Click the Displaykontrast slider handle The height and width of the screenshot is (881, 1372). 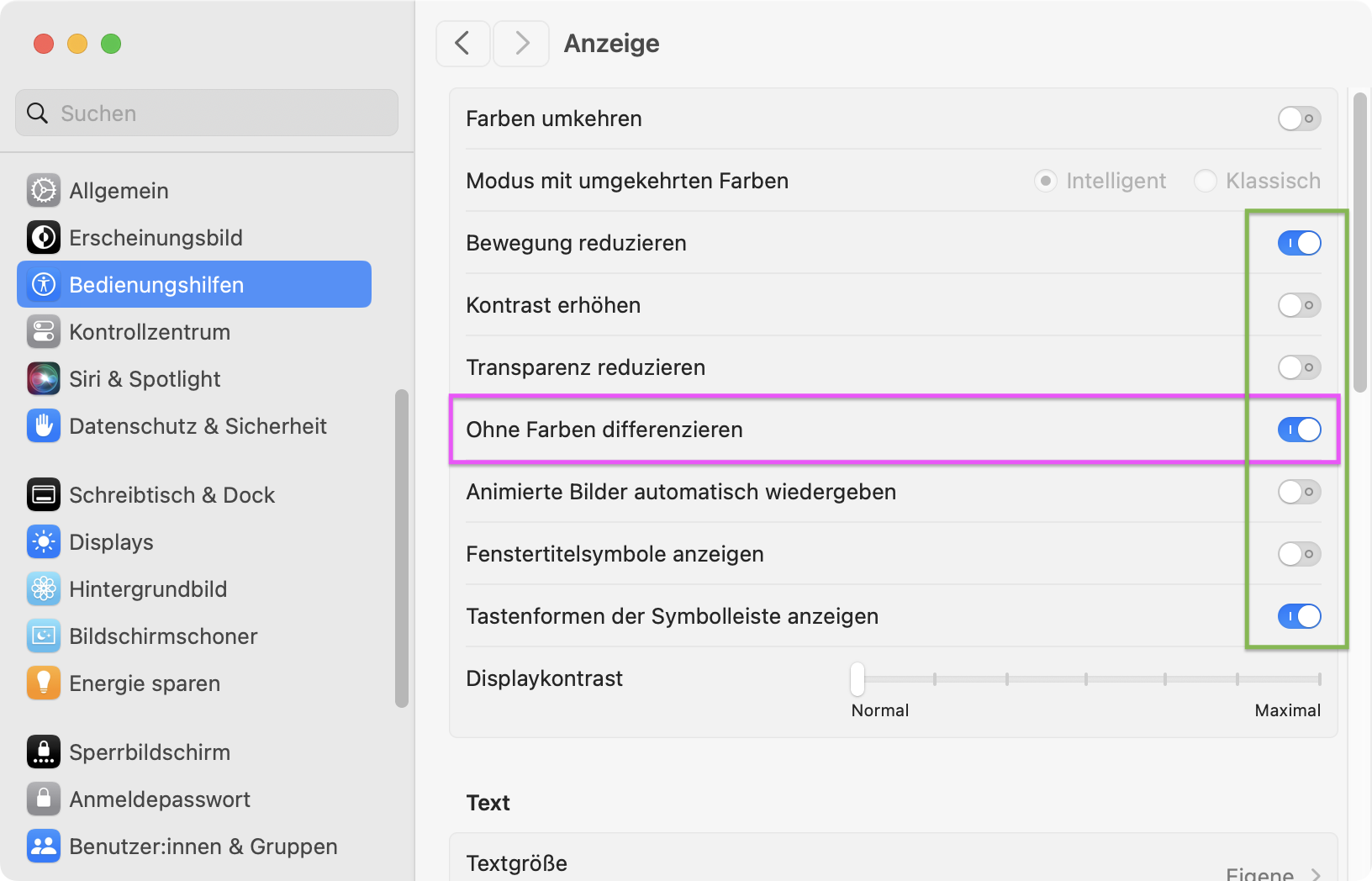pos(857,679)
